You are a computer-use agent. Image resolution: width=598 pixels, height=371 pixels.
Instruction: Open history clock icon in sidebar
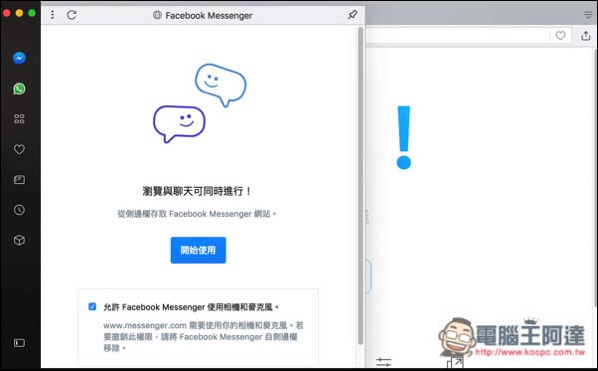(x=19, y=210)
